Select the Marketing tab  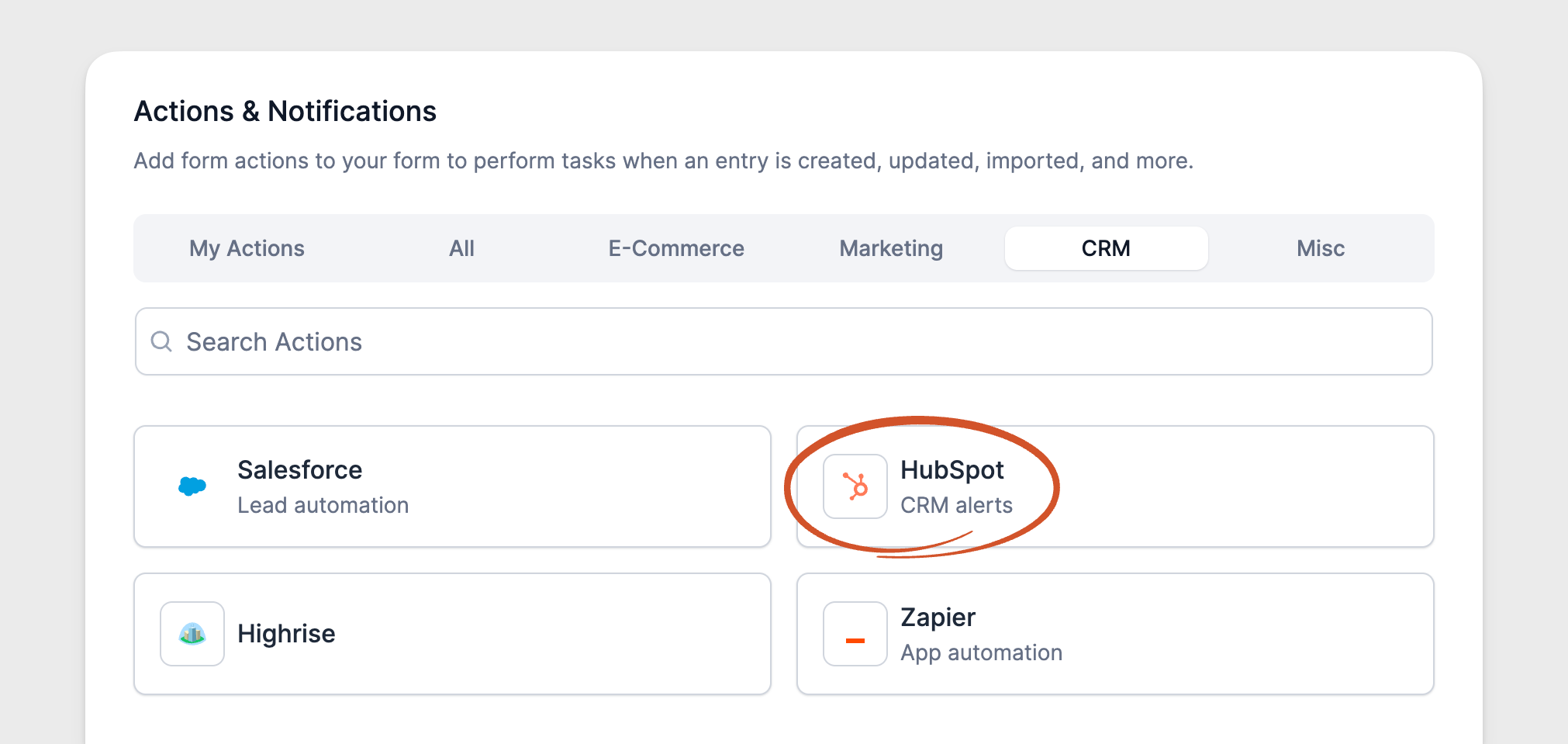click(891, 248)
